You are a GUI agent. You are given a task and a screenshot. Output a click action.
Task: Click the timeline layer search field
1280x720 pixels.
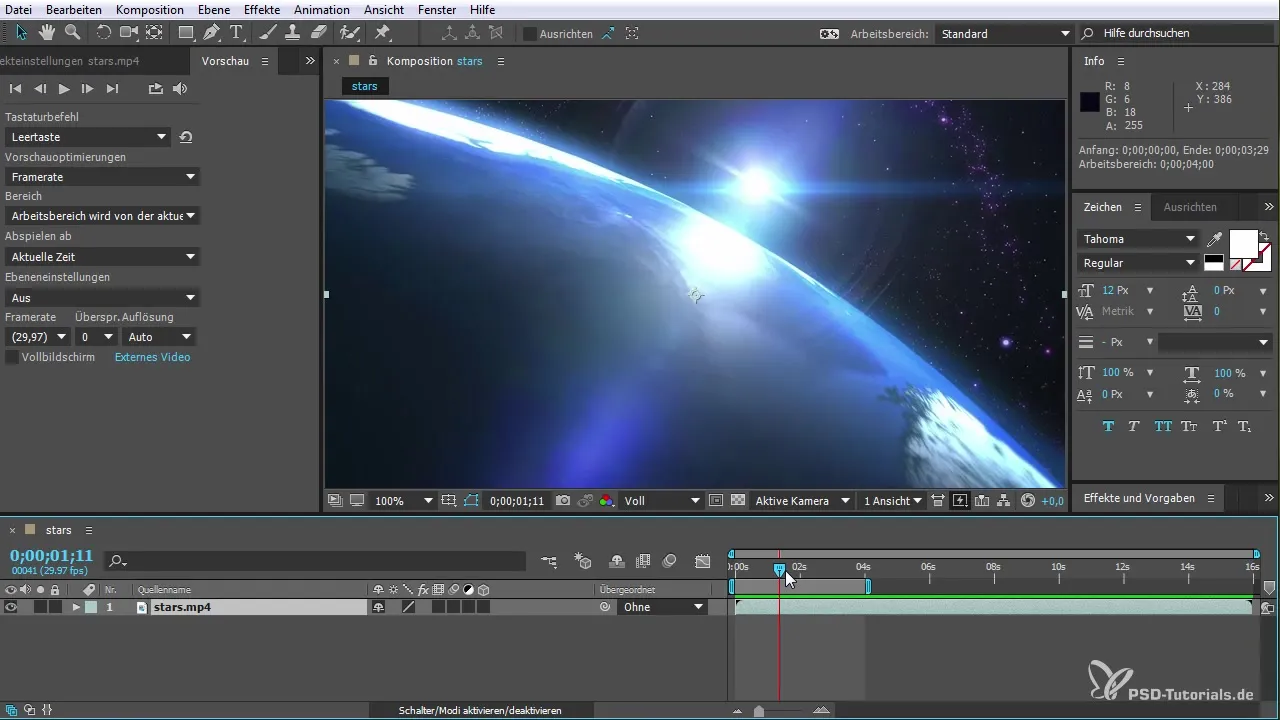(317, 562)
